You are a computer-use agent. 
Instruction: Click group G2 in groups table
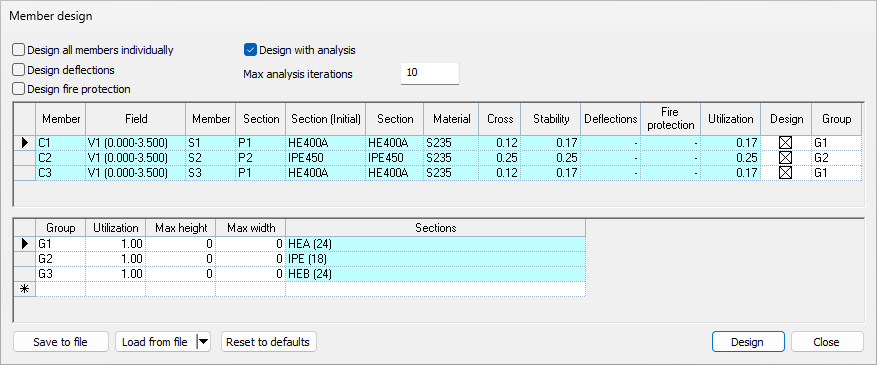pos(60,259)
